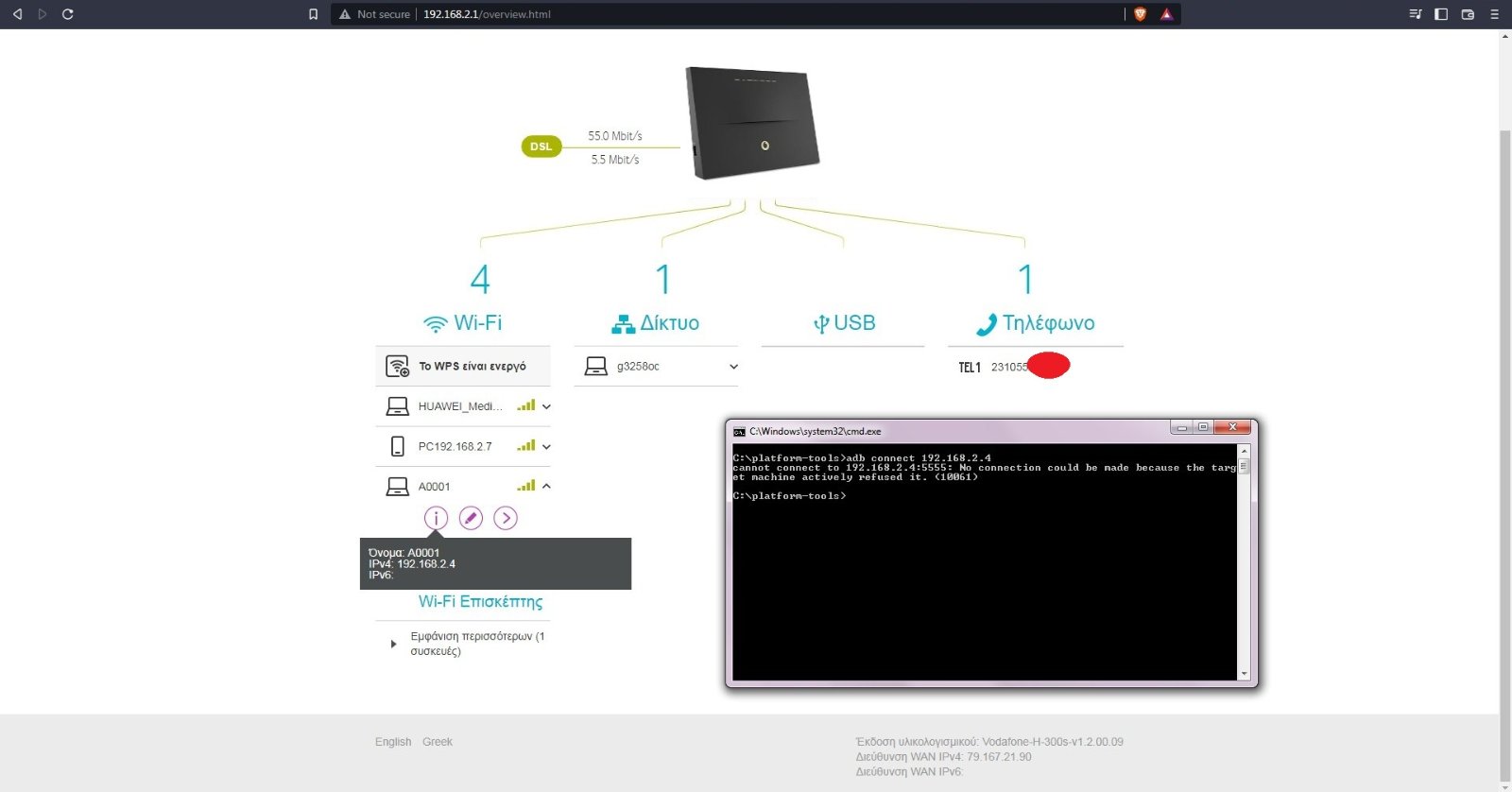
Task: Click the firmware version Vodafone-H-300s text
Action: click(x=989, y=742)
